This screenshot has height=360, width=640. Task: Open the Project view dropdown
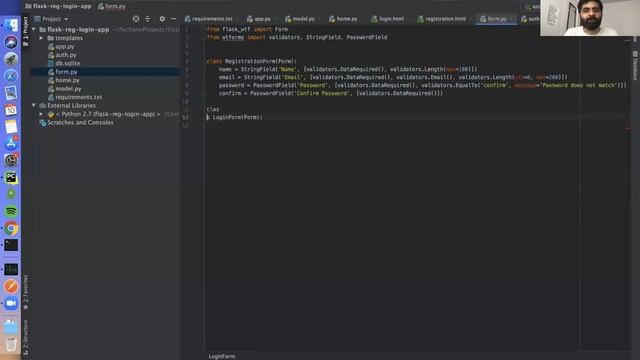51,19
